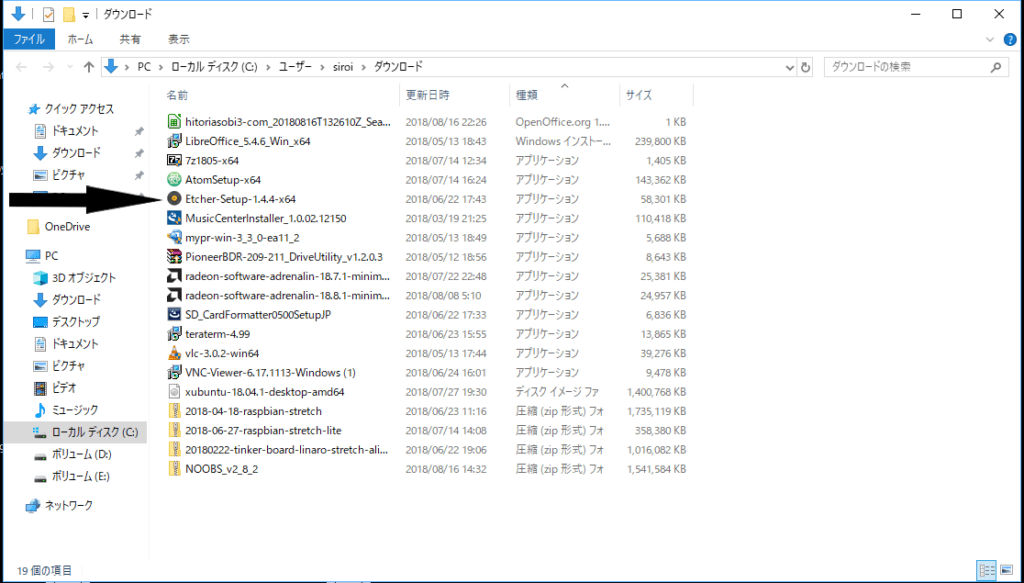Switch to details view in status bar

tap(985, 570)
